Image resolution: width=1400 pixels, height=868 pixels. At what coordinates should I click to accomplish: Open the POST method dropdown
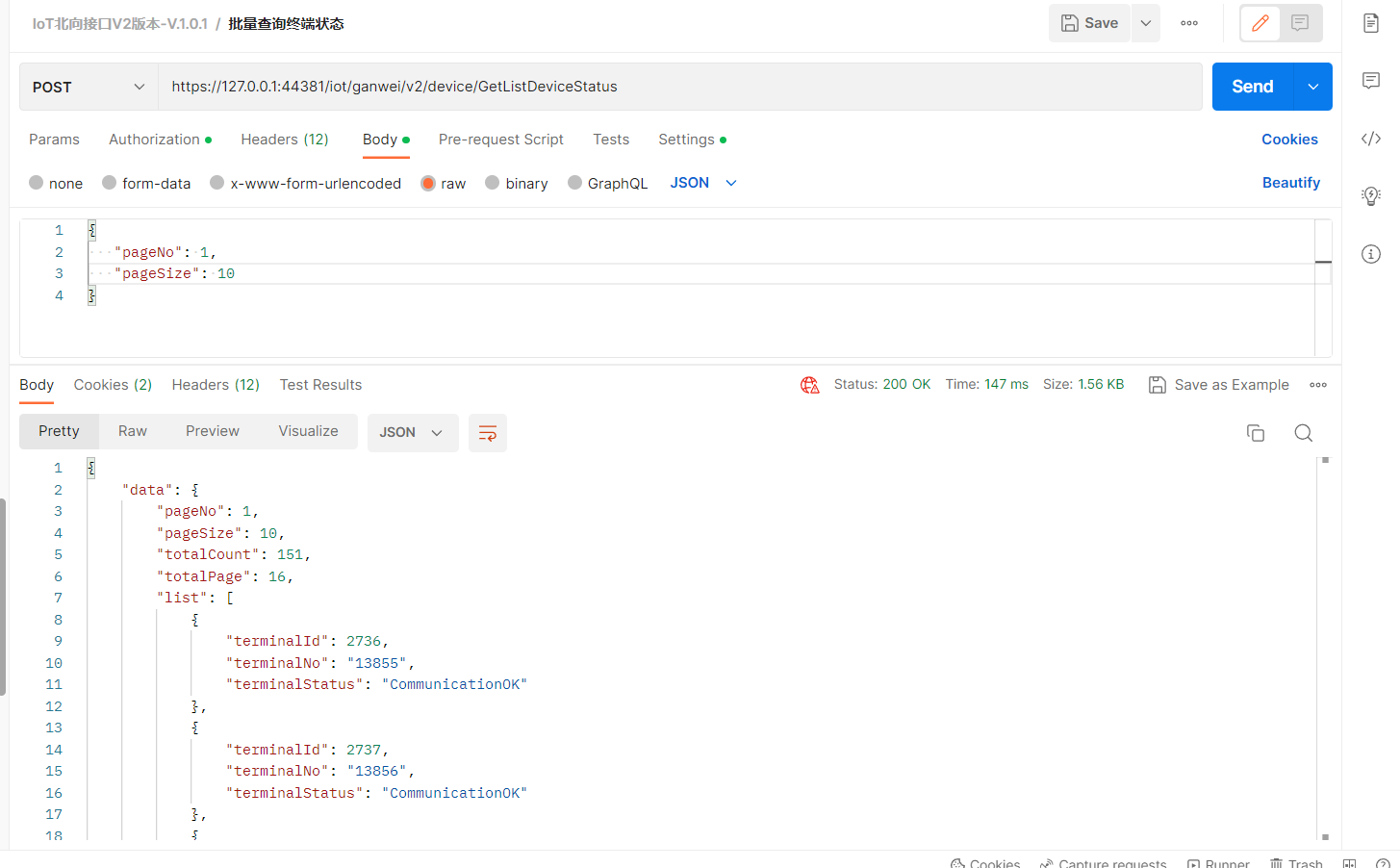pos(89,87)
